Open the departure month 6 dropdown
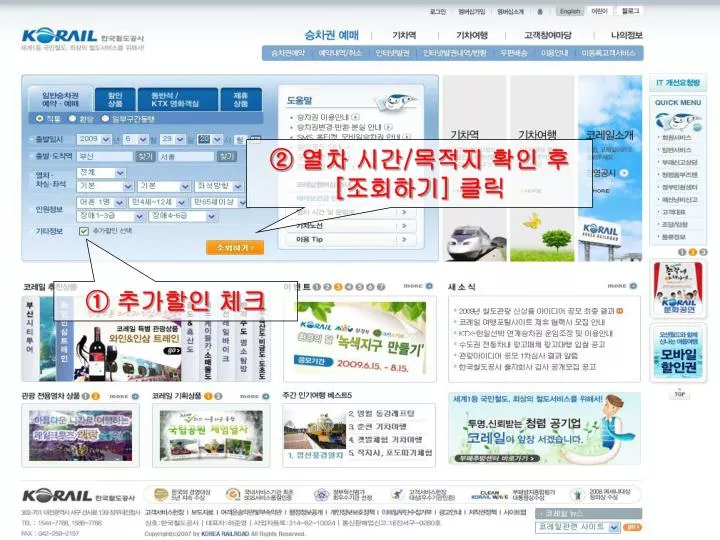 (135, 139)
